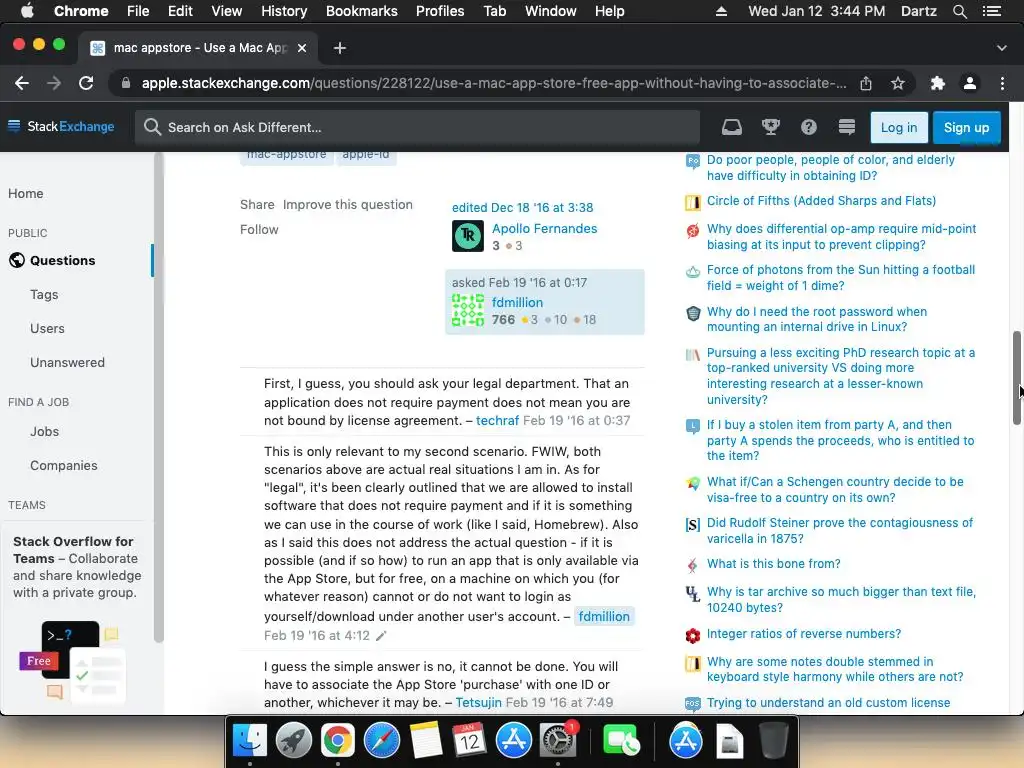Viewport: 1024px width, 768px height.
Task: Open the Unanswered questions page
Action: 67,362
